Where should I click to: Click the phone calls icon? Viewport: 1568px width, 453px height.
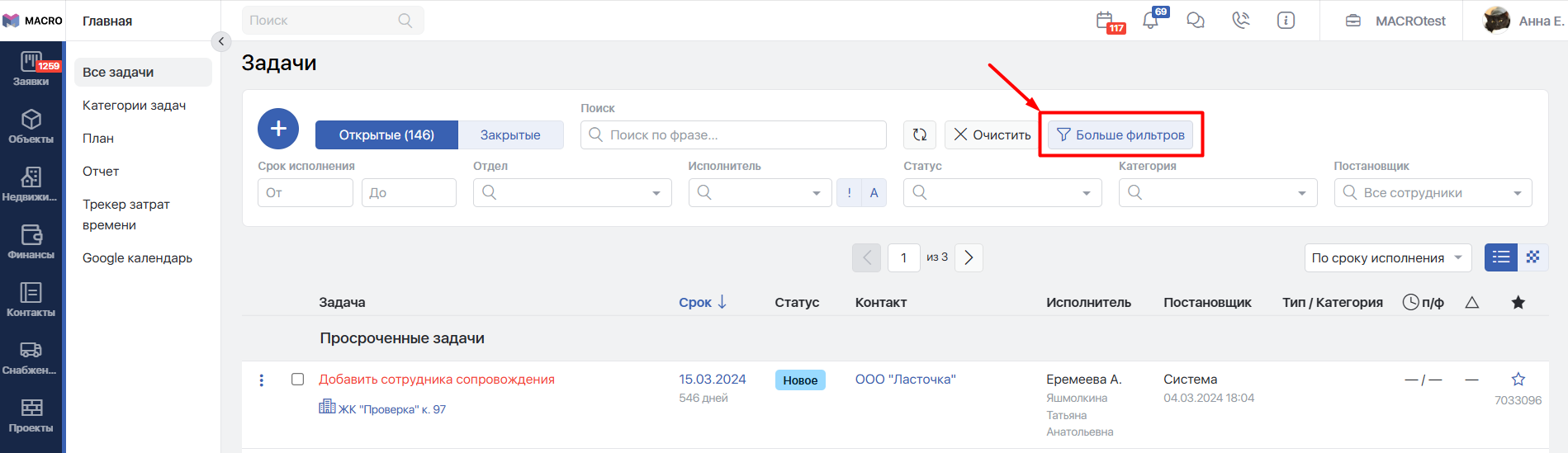click(x=1240, y=21)
